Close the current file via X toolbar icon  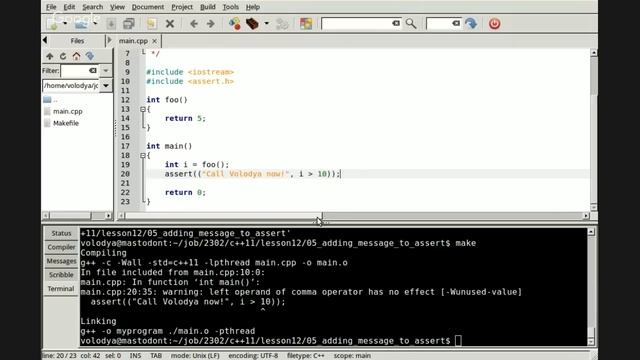pyautogui.click(x=170, y=24)
